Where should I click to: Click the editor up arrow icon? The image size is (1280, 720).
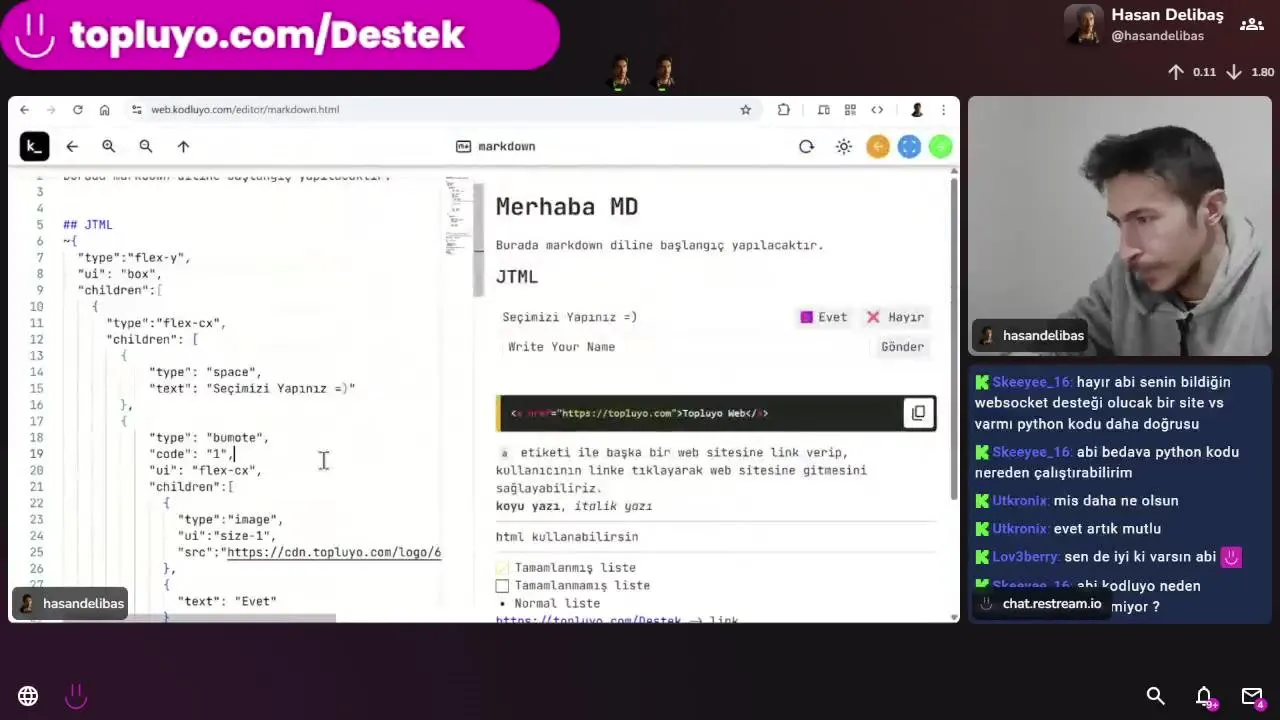click(183, 147)
